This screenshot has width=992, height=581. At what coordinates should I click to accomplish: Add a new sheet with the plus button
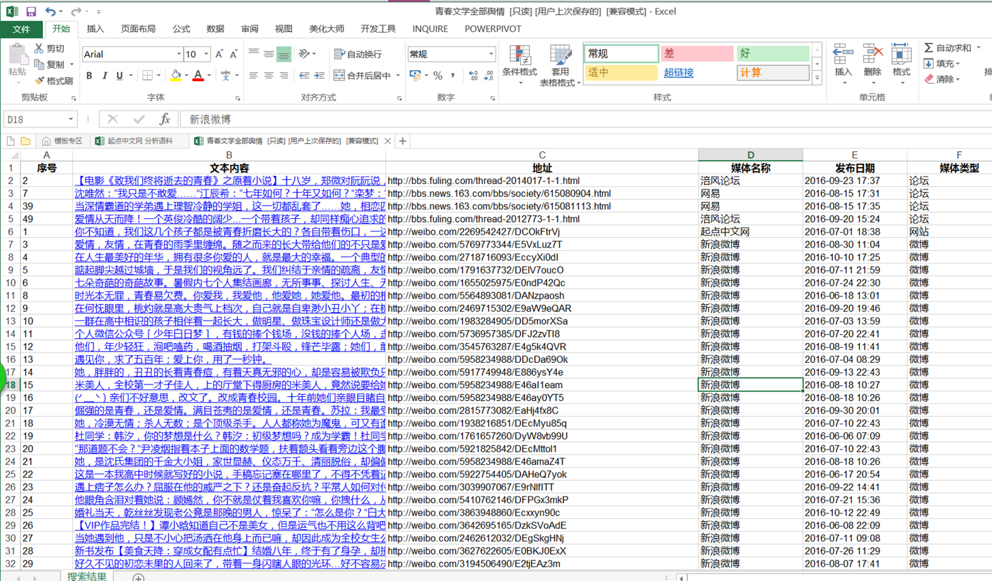tap(138, 577)
